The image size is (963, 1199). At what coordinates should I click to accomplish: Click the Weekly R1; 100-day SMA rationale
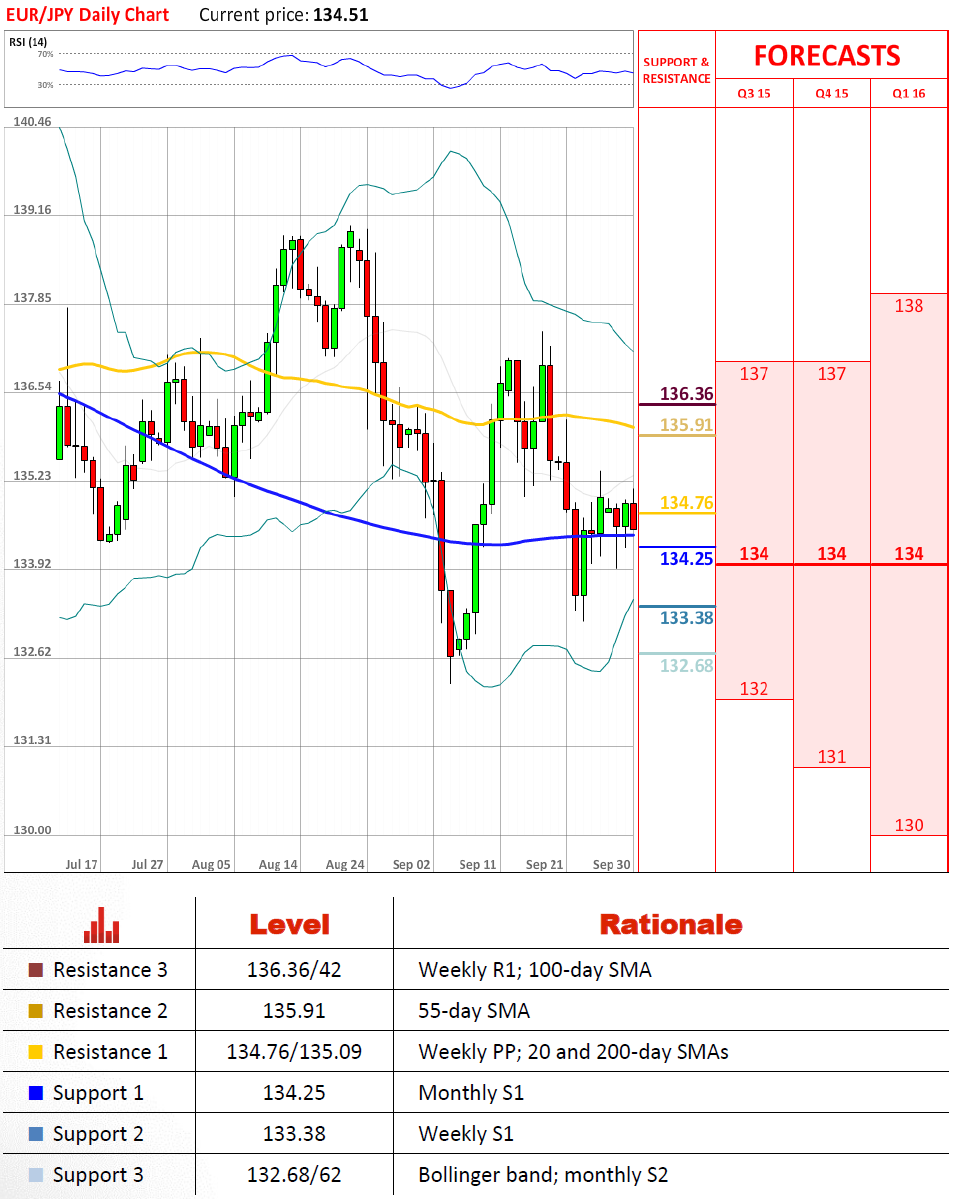(535, 970)
